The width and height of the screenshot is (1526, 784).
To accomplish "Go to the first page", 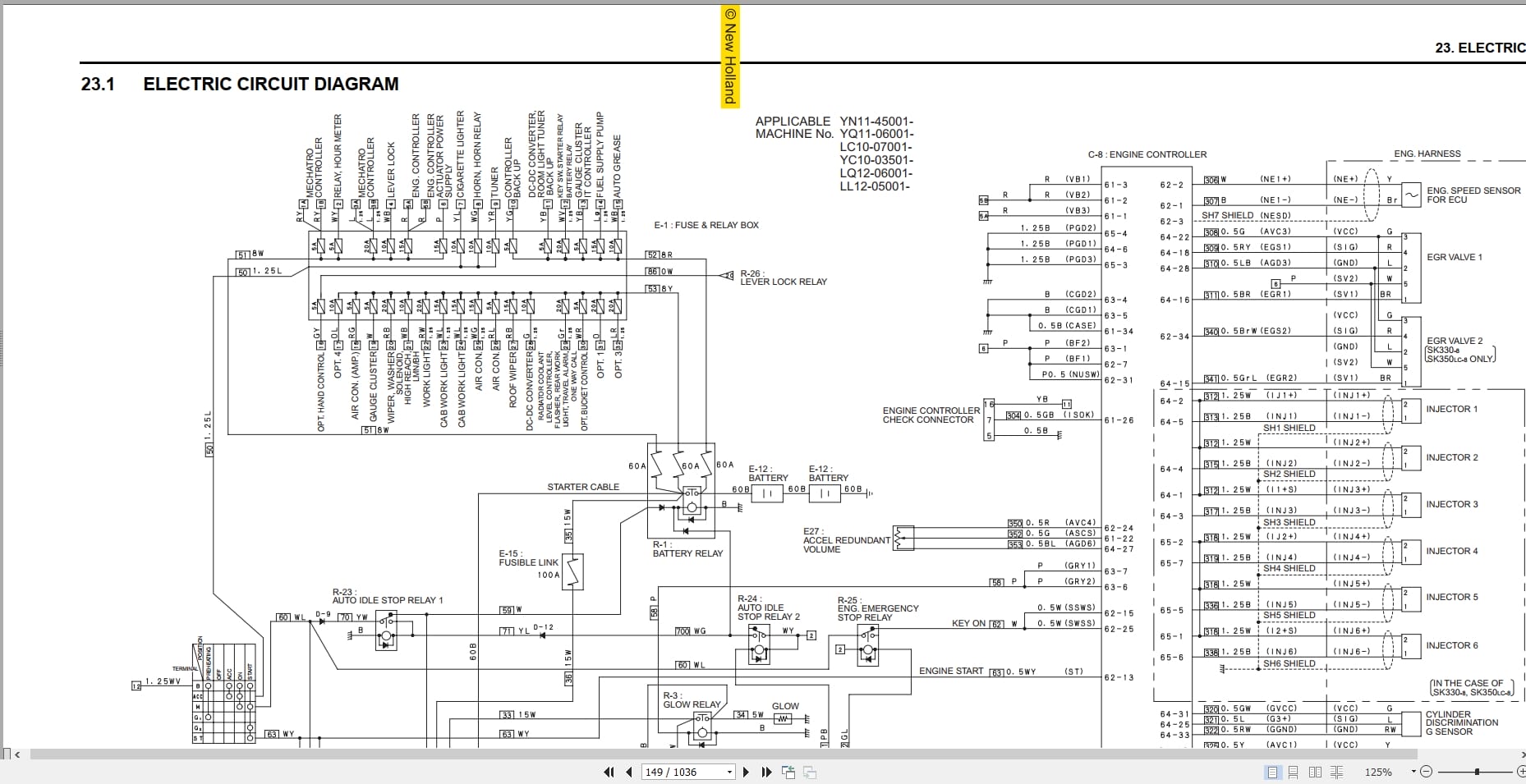I will 609,772.
